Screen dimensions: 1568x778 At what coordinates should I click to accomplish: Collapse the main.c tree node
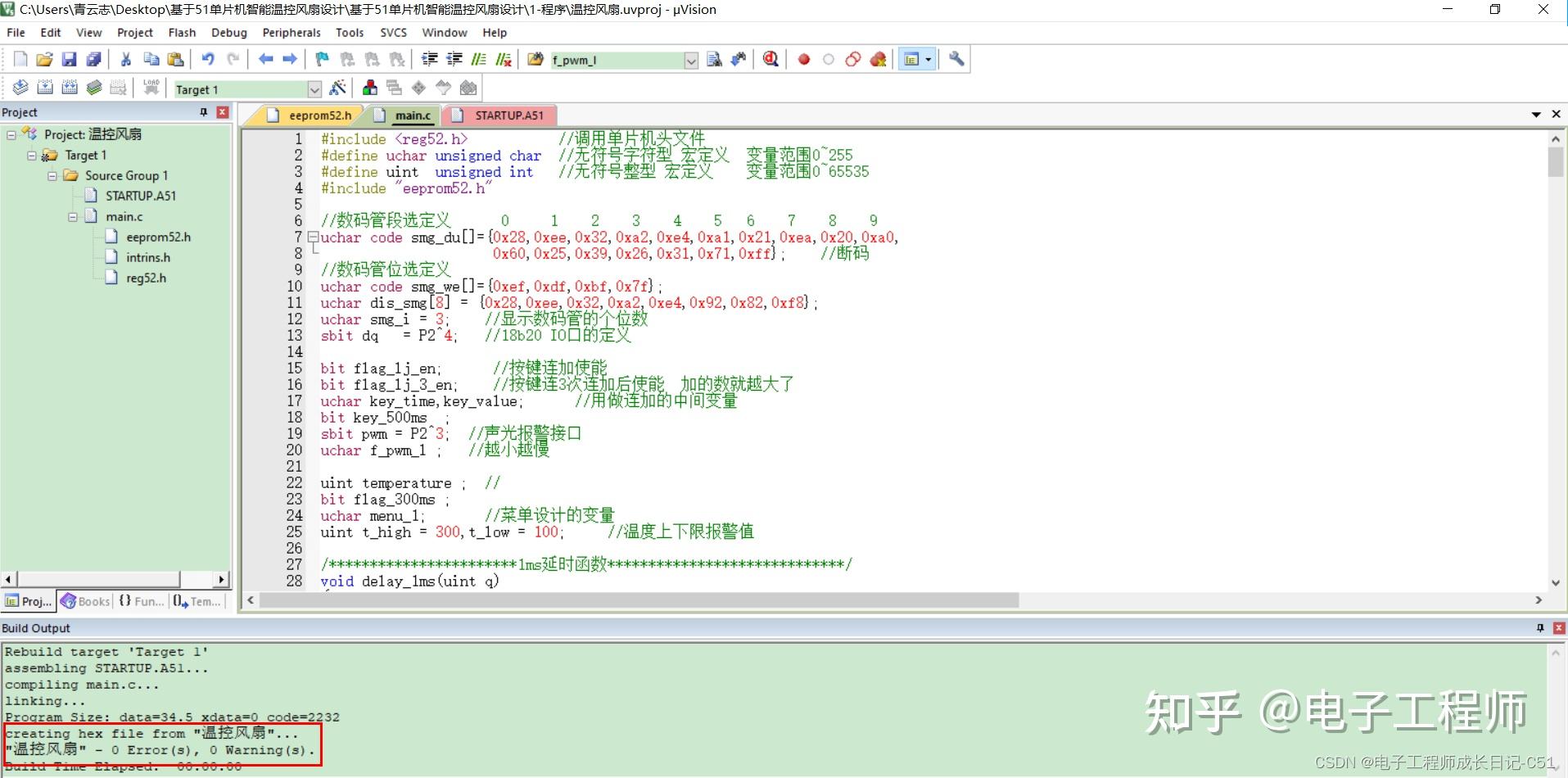pos(73,217)
